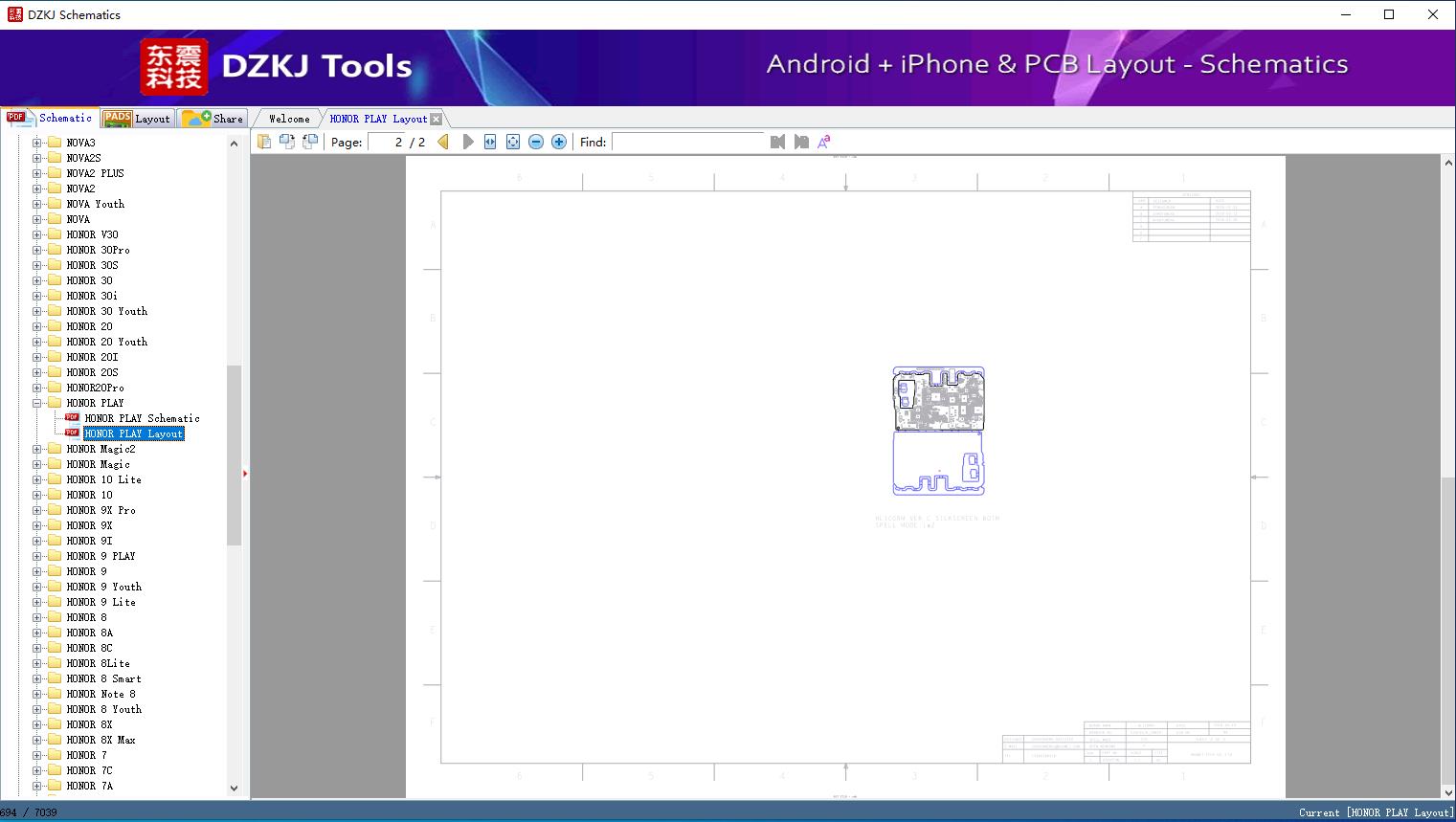Toggle match case search option icon
Image resolution: width=1456 pixels, height=822 pixels.
click(824, 142)
